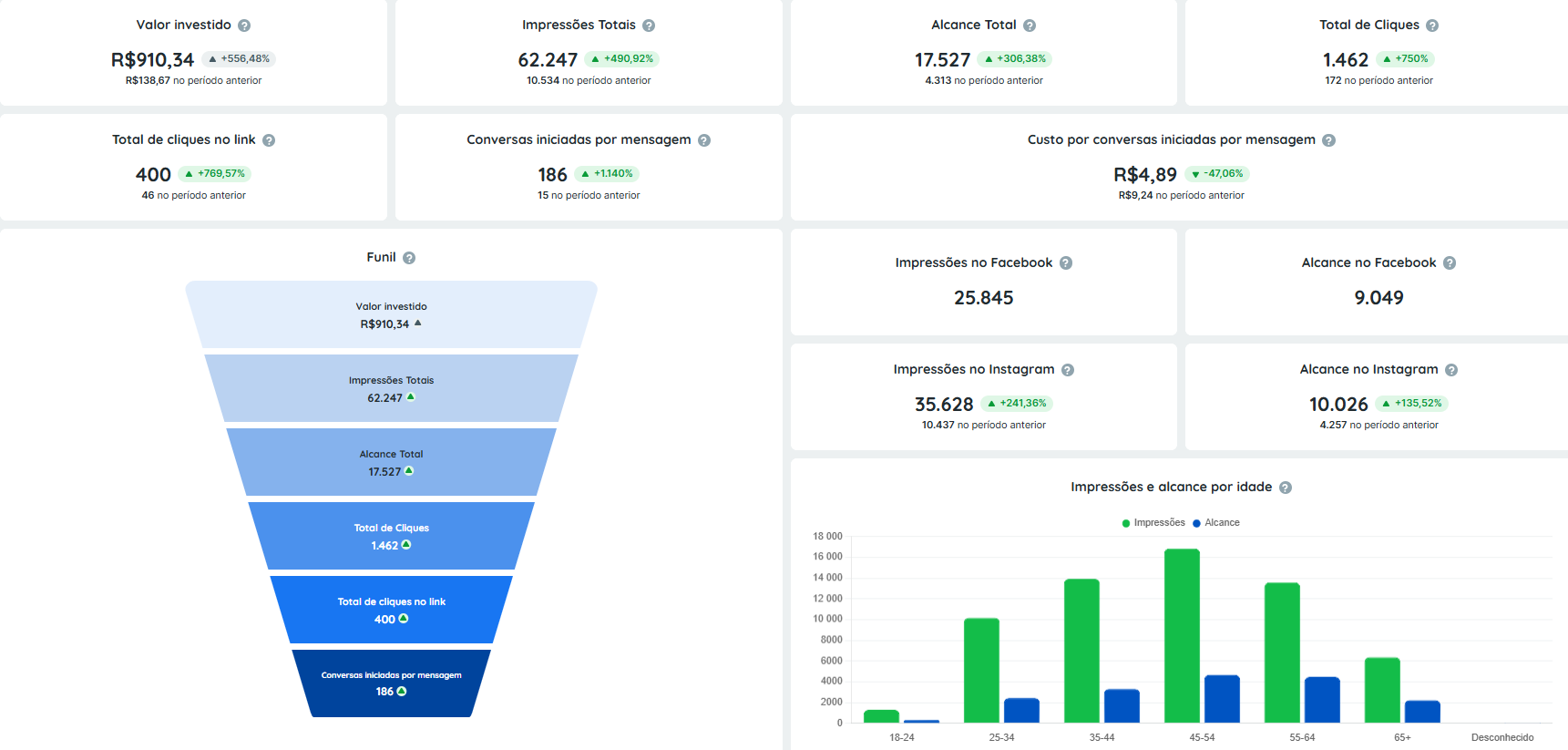Click the -47,06% badge on Custo por conversas
1568x750 pixels.
click(x=1217, y=174)
